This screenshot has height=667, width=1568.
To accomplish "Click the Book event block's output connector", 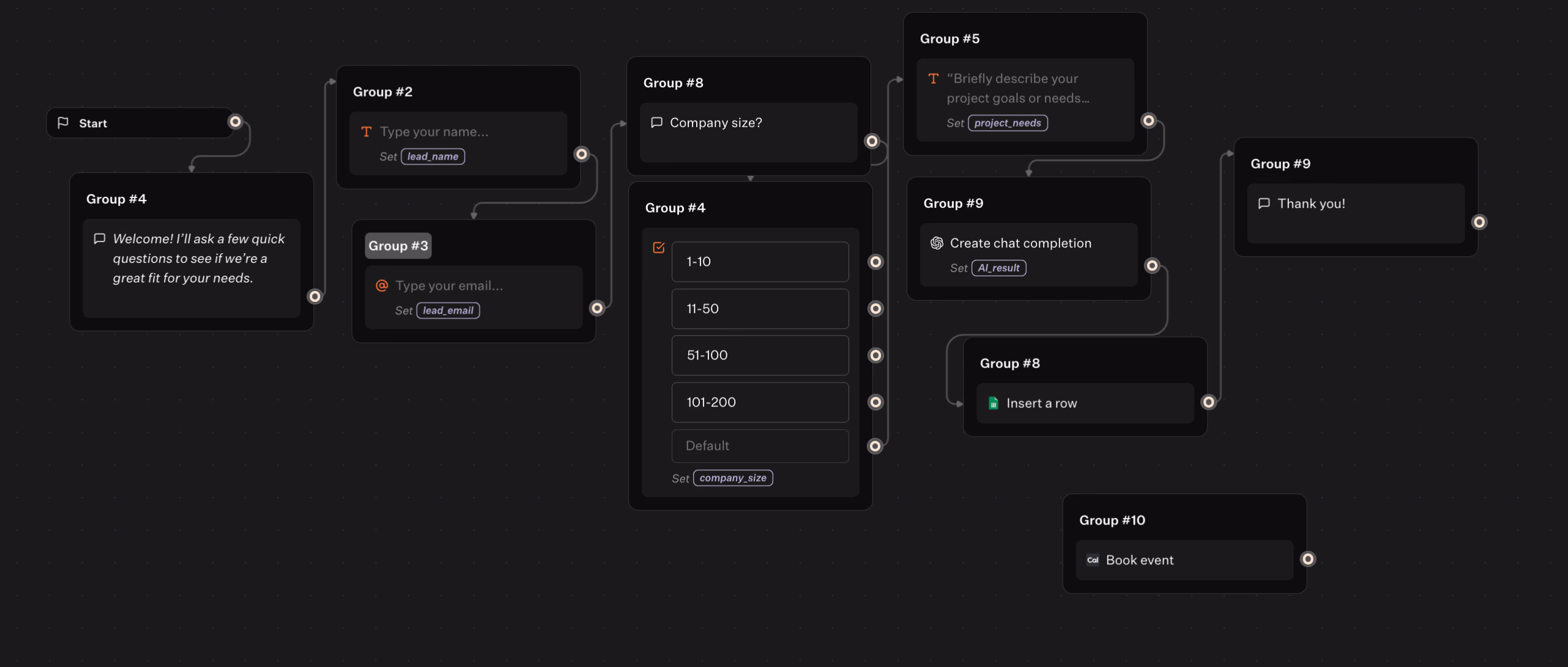I will pyautogui.click(x=1308, y=559).
